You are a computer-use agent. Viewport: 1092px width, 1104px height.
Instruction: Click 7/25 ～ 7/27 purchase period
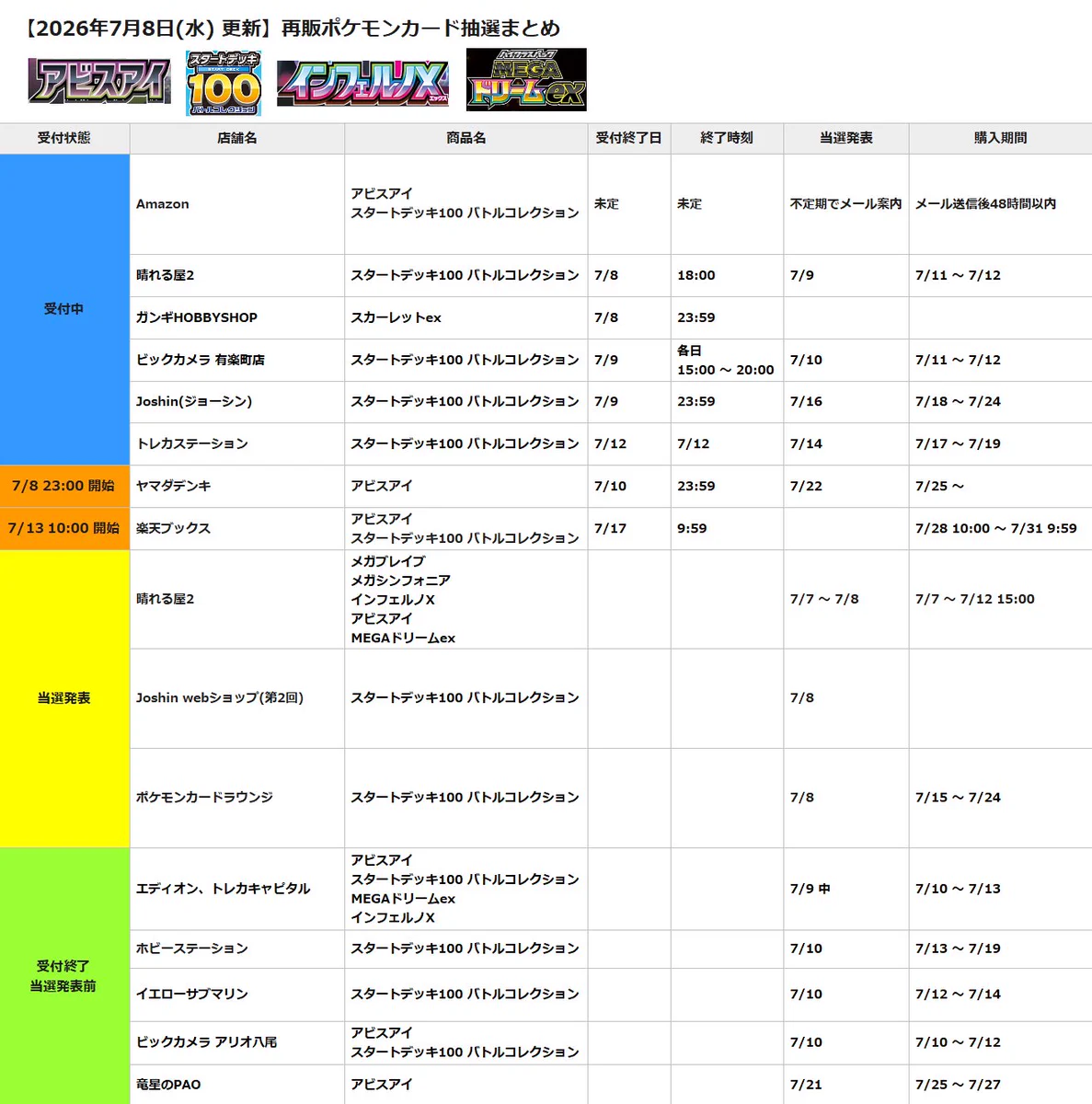959,1085
